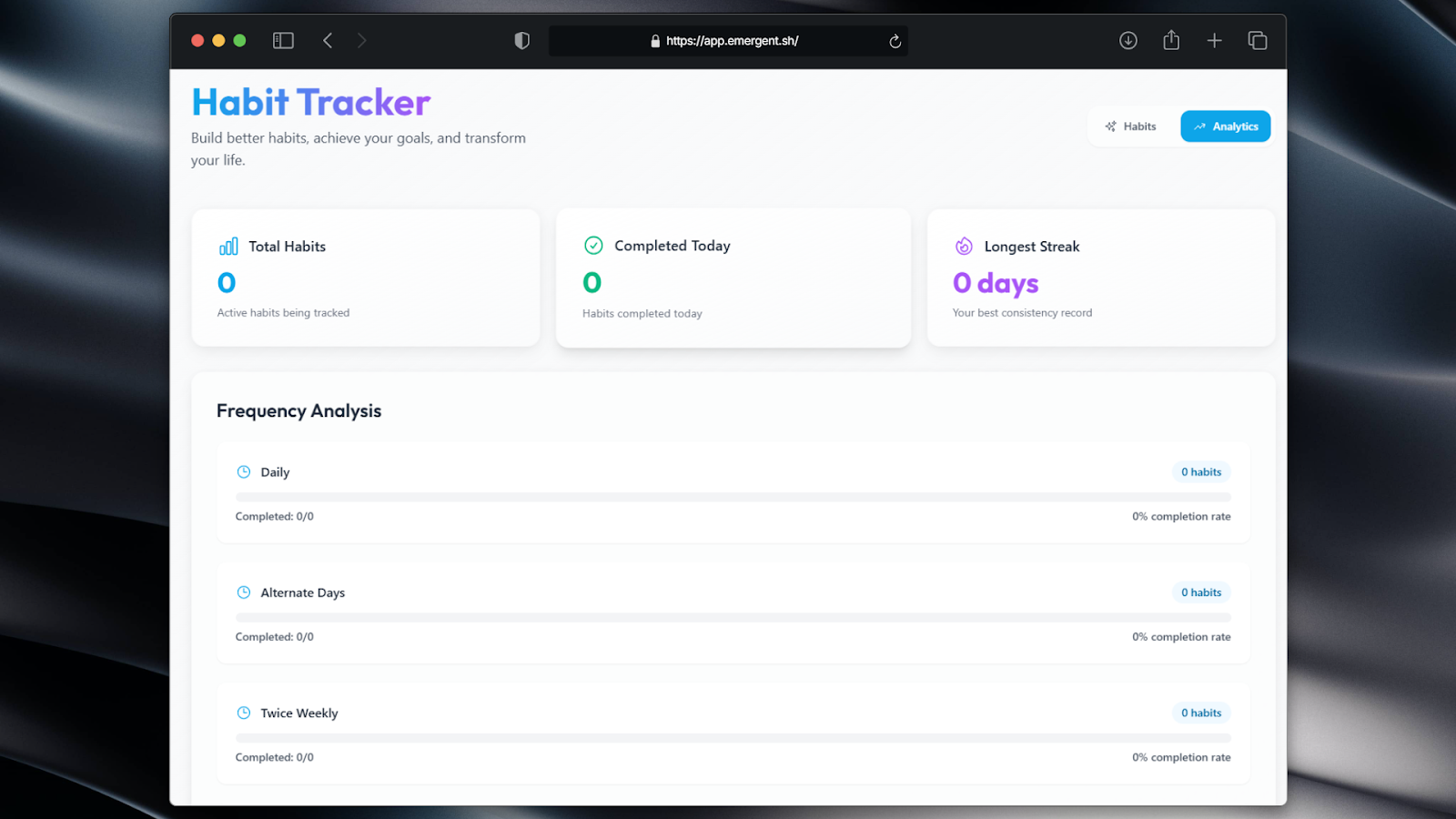Screen dimensions: 1456x819
Task: Toggle the browser sidebar panel icon
Action: [283, 40]
